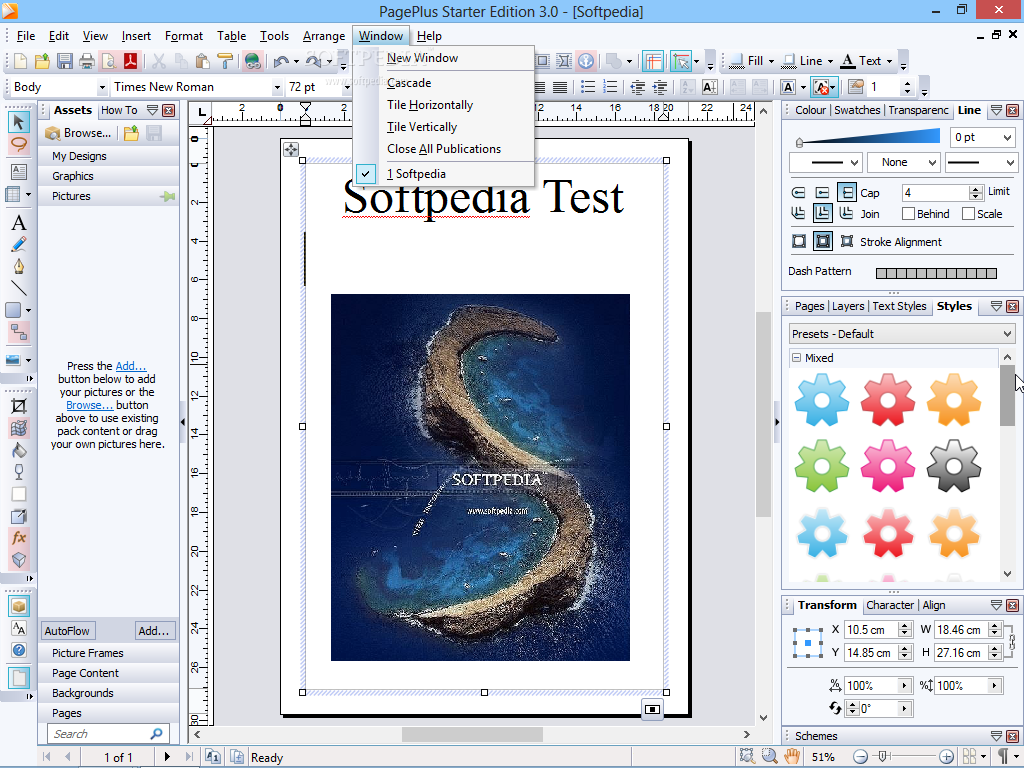This screenshot has width=1024, height=768.
Task: Open the Backgrounds category
Action: click(x=108, y=693)
